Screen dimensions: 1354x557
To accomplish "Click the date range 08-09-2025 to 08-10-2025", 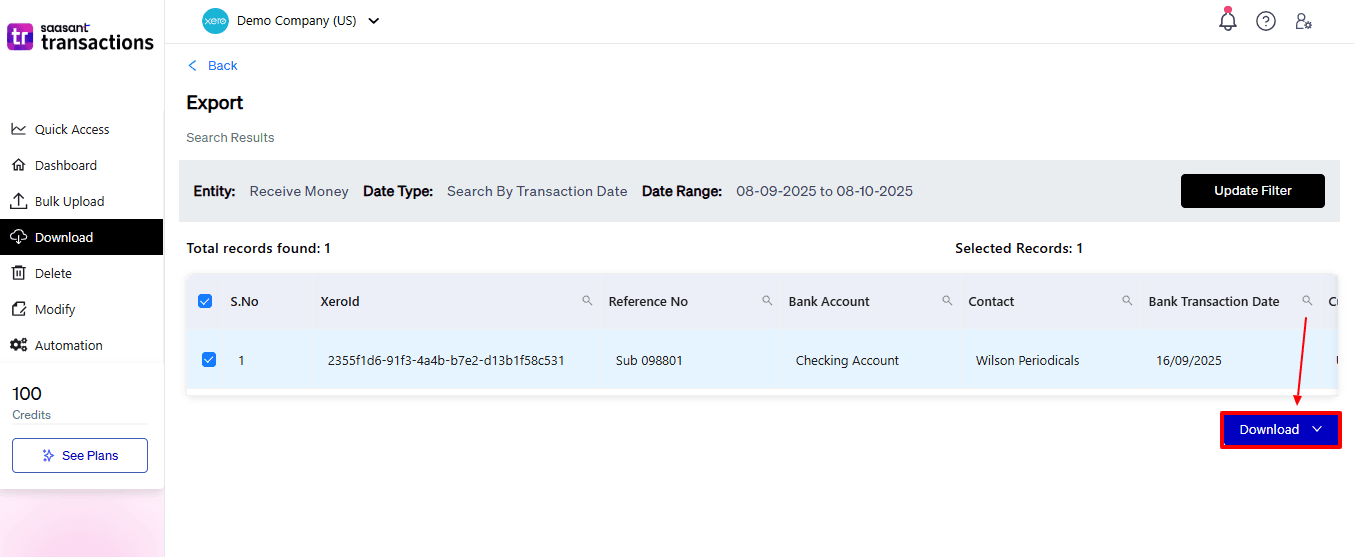I will click(x=824, y=191).
